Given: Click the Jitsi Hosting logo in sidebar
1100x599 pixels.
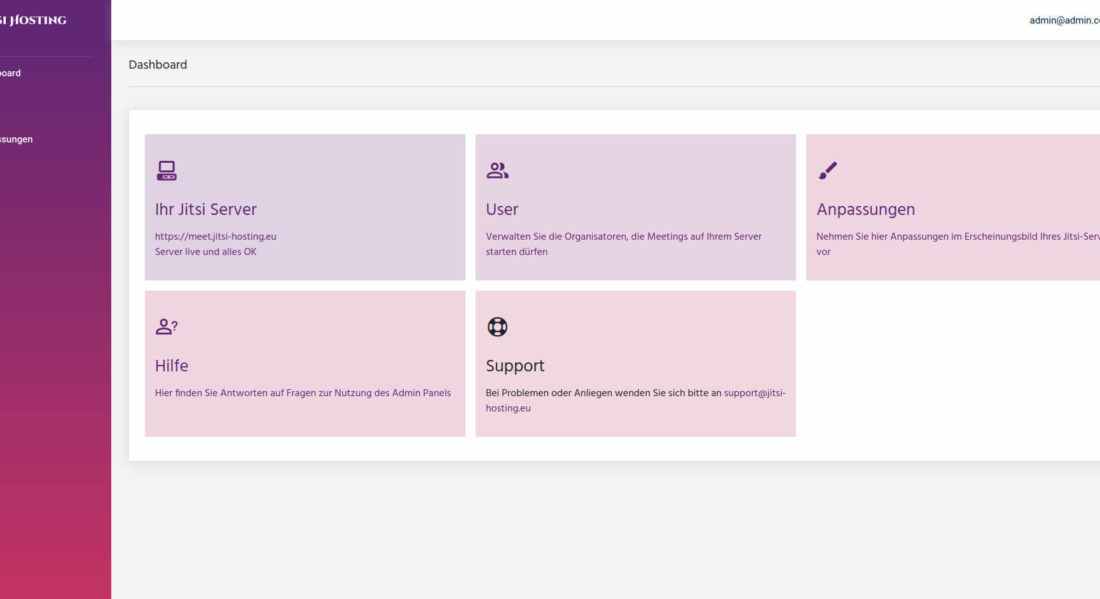Looking at the screenshot, I should pos(33,20).
